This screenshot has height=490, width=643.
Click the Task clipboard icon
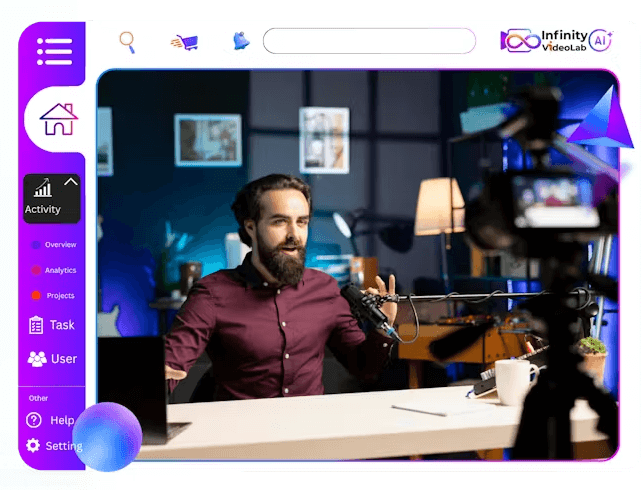tap(36, 325)
